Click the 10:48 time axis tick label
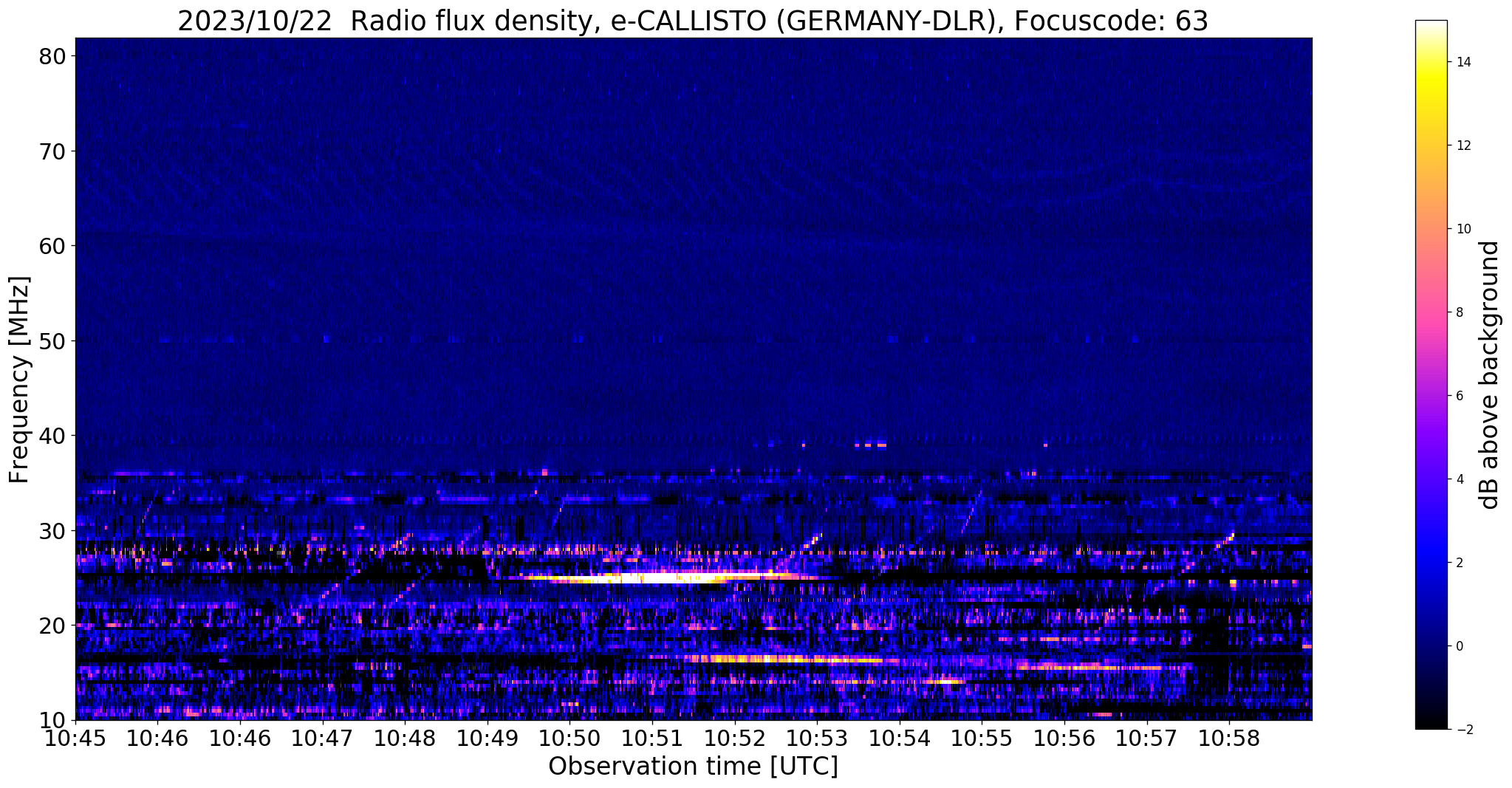The height and width of the screenshot is (788, 1512). (x=405, y=739)
